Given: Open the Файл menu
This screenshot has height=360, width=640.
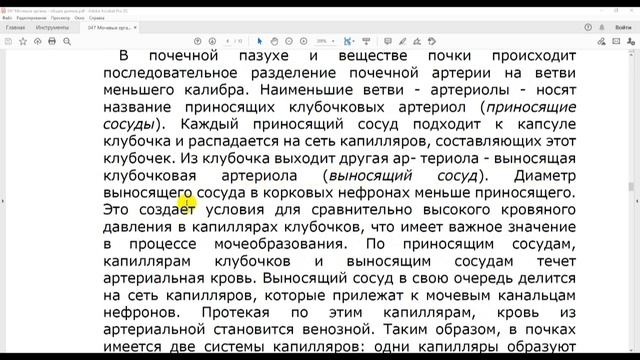Looking at the screenshot, I should tap(7, 18).
